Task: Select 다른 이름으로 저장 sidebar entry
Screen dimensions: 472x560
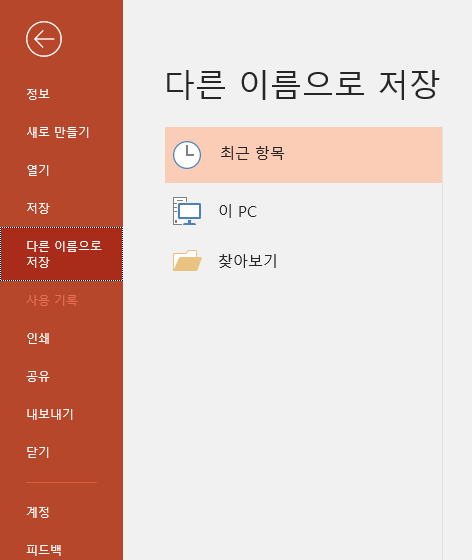Action: tap(61, 254)
